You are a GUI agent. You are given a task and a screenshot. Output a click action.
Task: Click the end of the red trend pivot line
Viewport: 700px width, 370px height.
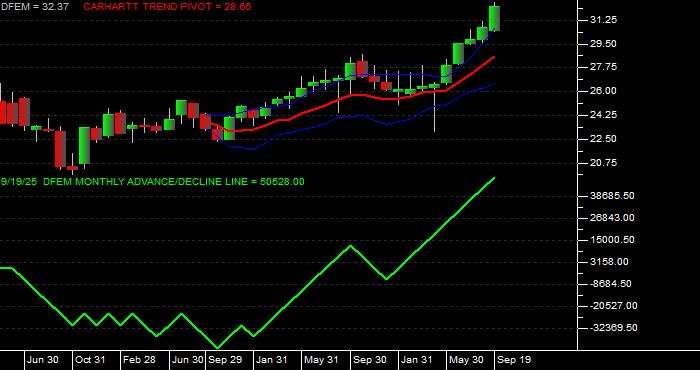click(x=494, y=57)
